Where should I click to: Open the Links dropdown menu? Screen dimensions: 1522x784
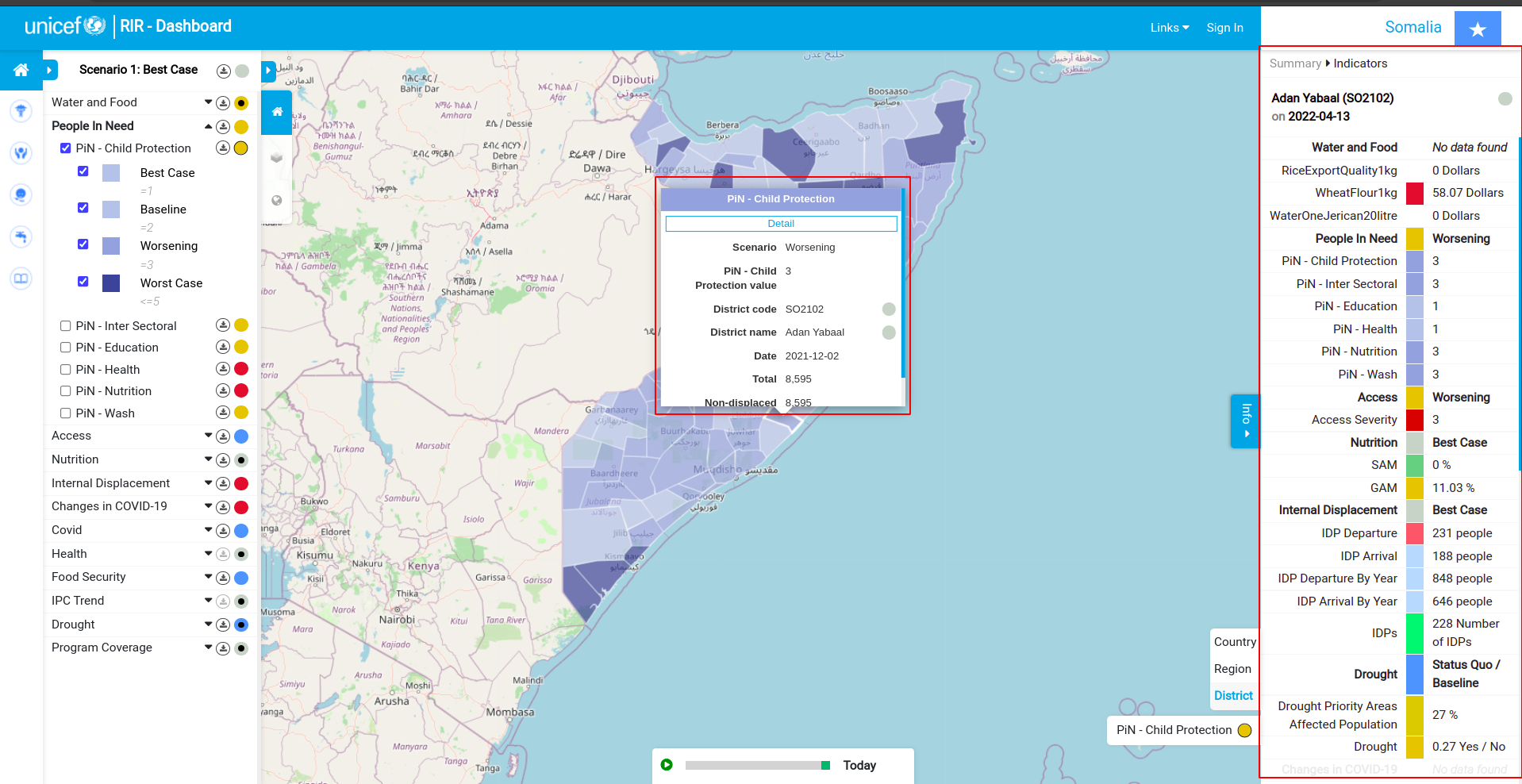[x=1170, y=28]
